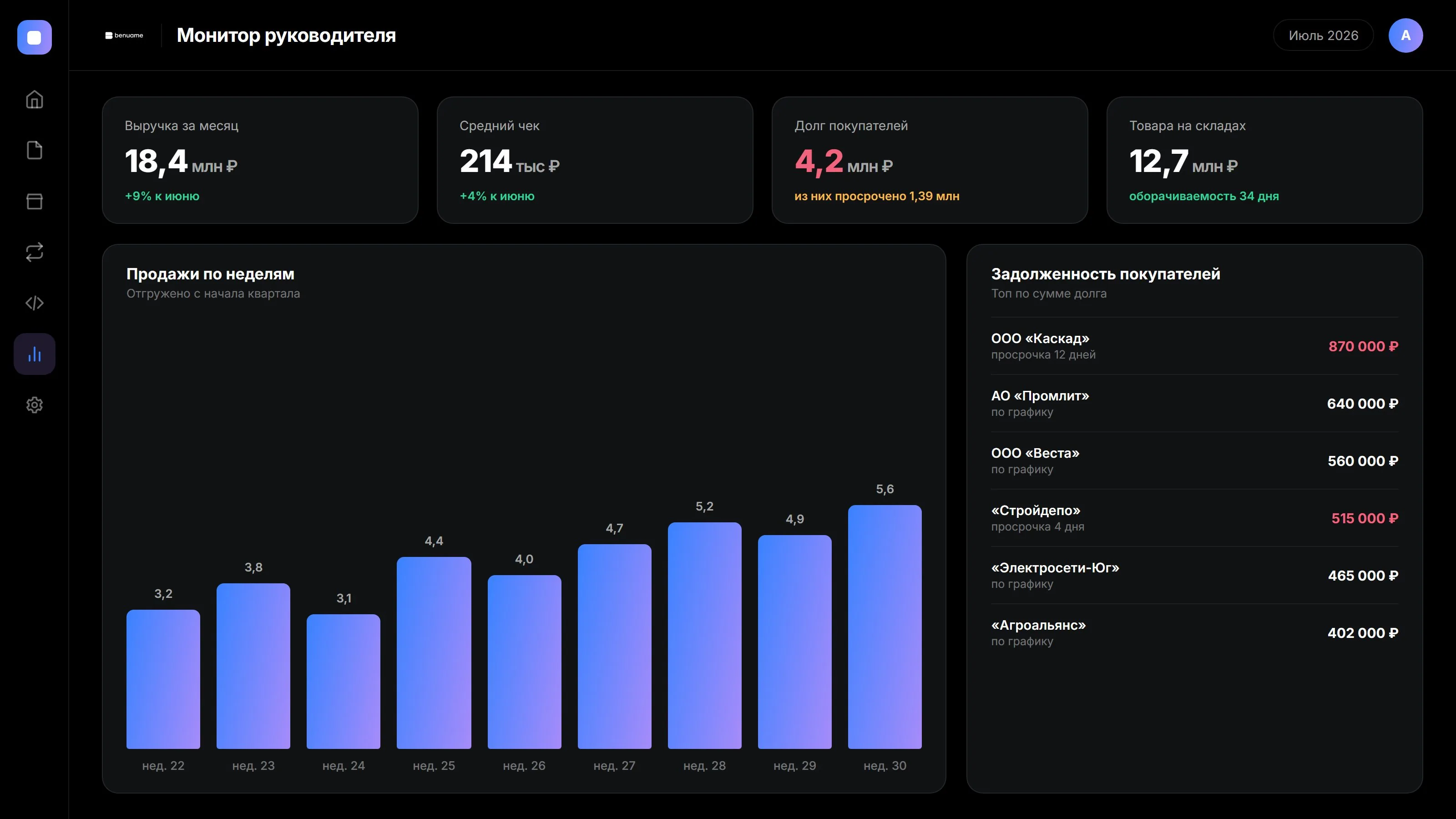Click the Средний чек card
Screen dimensions: 1456x819
595,160
